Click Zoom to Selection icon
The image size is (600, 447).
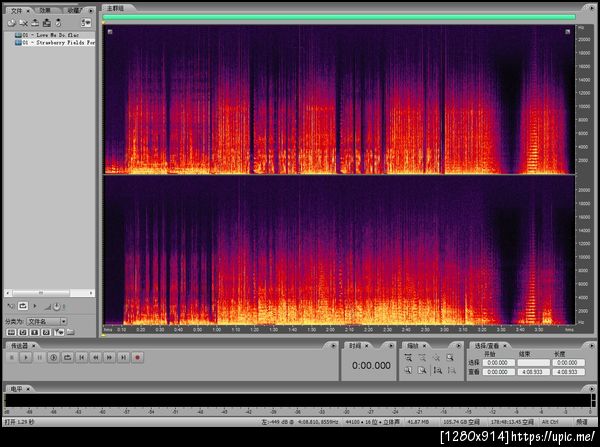point(450,358)
